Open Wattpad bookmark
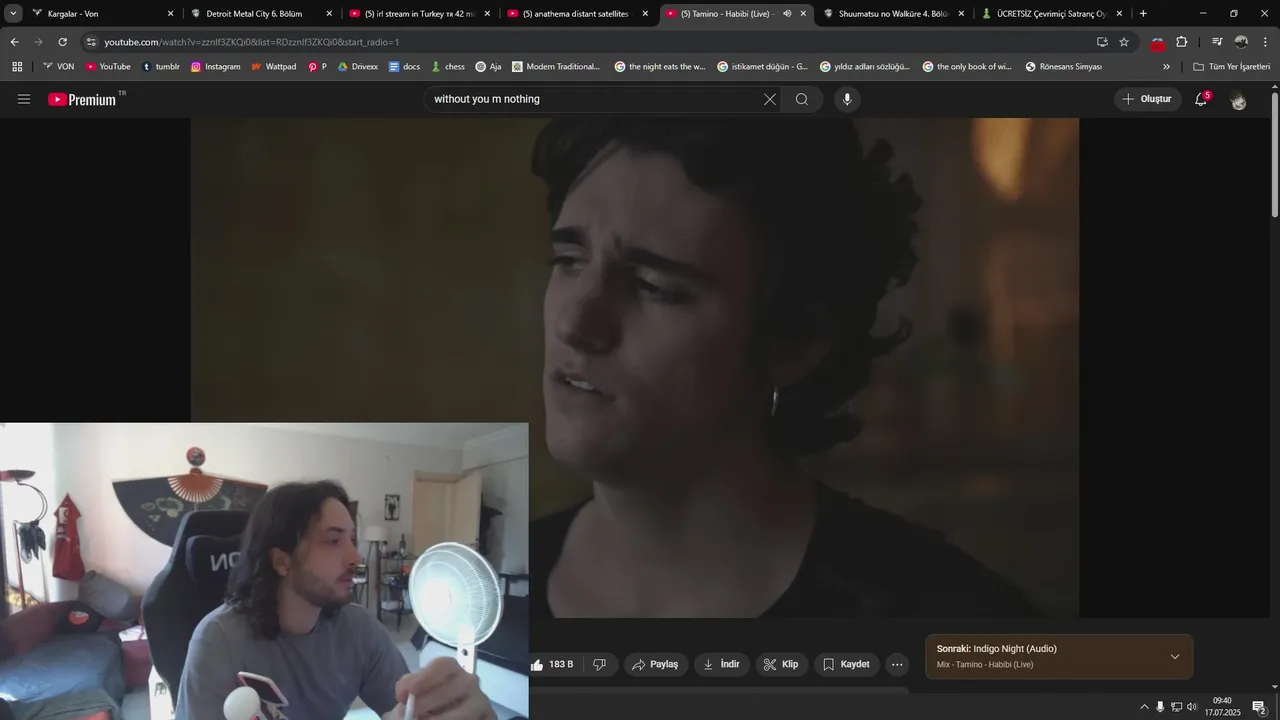1280x720 pixels. click(273, 66)
